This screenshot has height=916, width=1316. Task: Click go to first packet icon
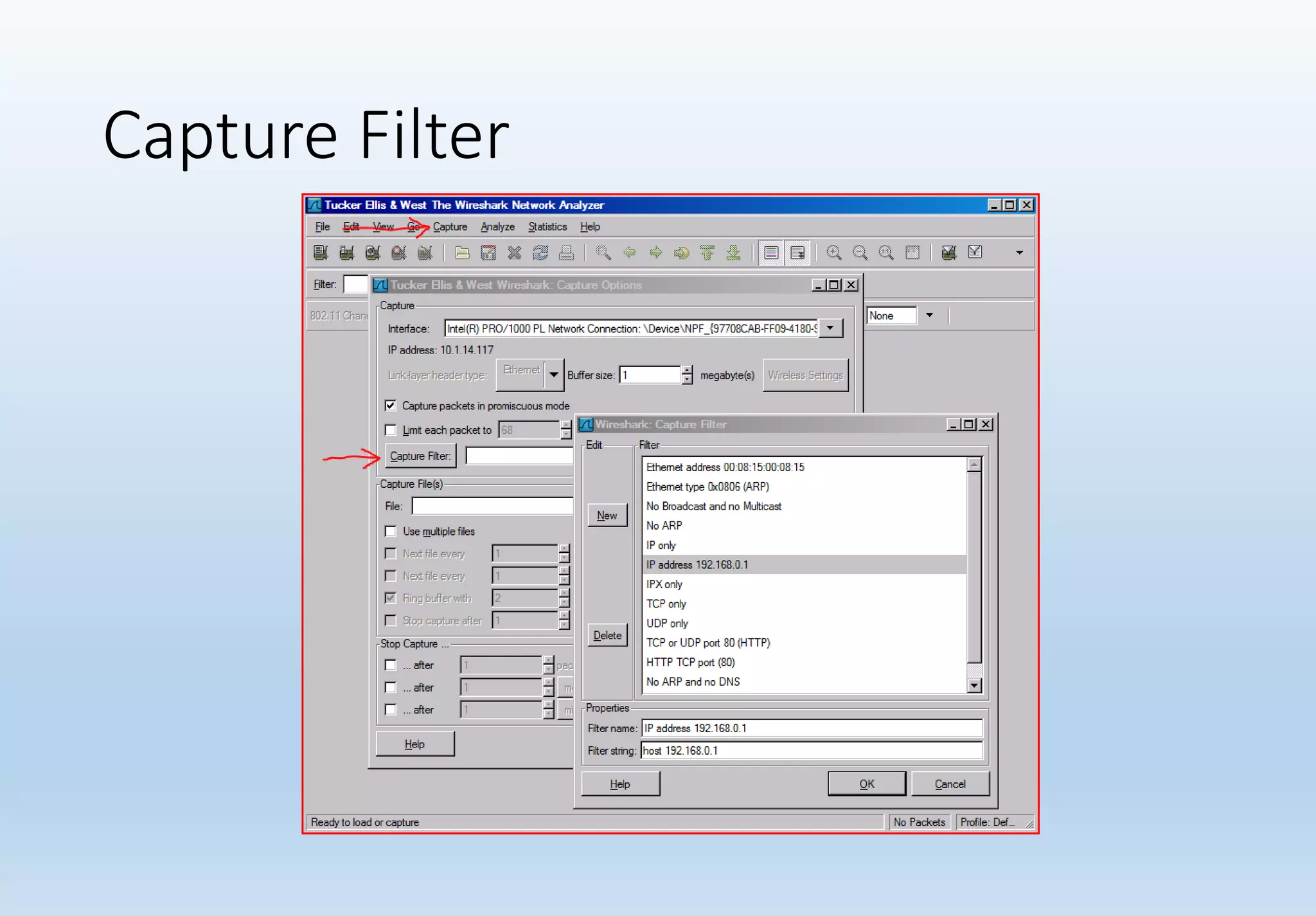[x=707, y=253]
